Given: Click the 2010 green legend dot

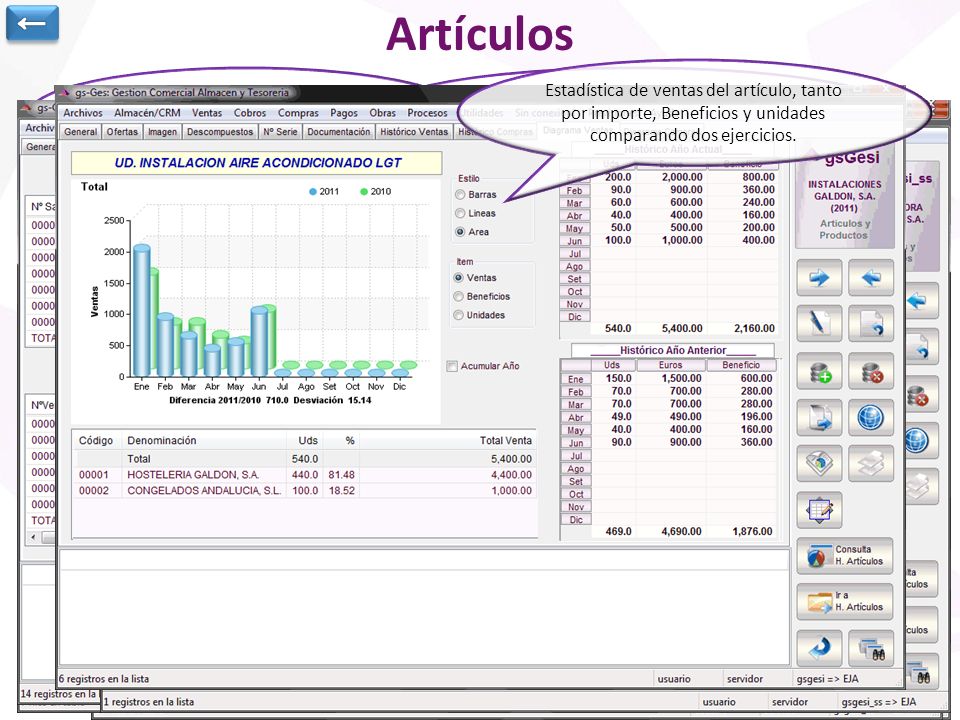Looking at the screenshot, I should coord(364,192).
